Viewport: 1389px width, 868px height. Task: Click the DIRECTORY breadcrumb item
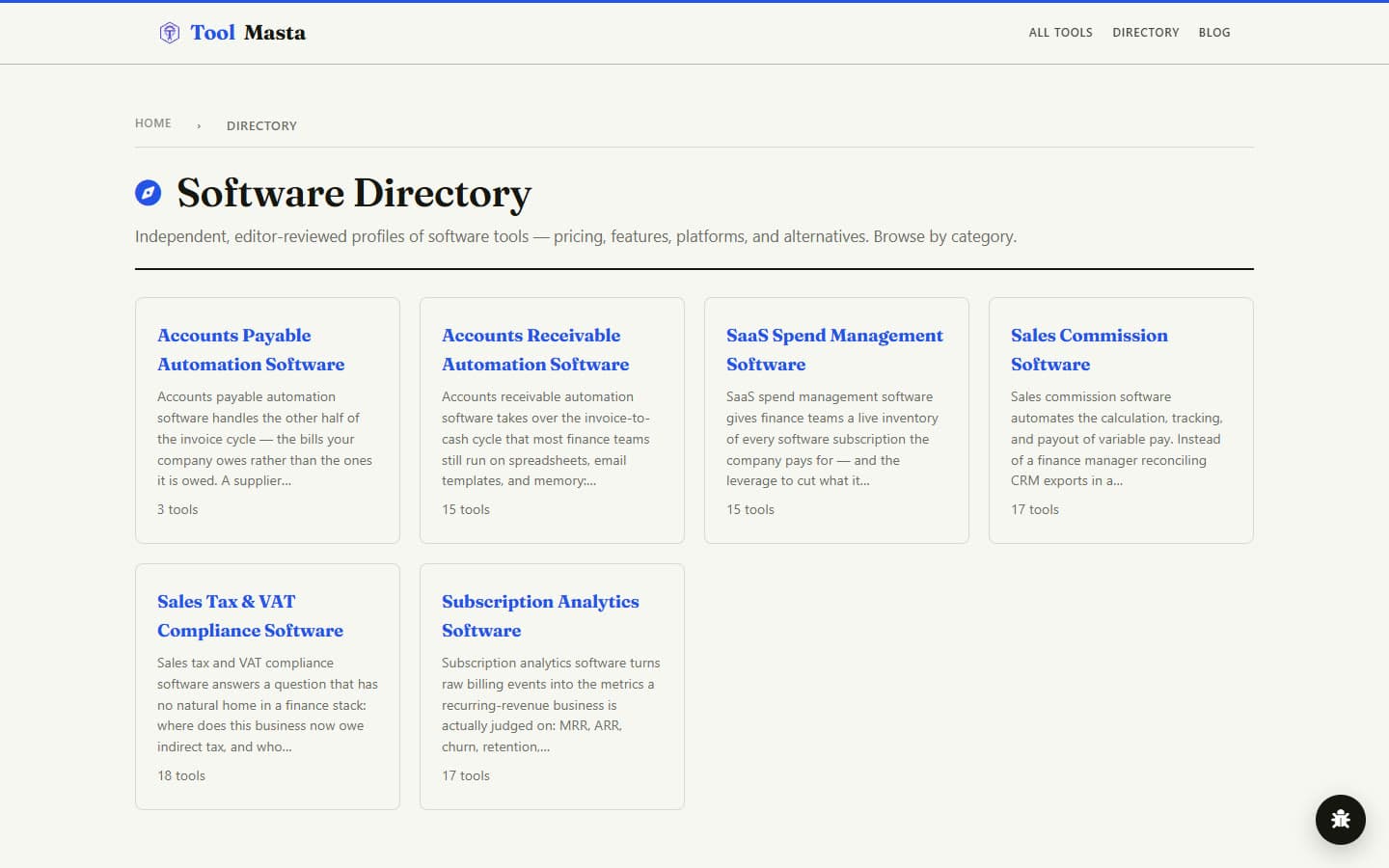coord(261,125)
